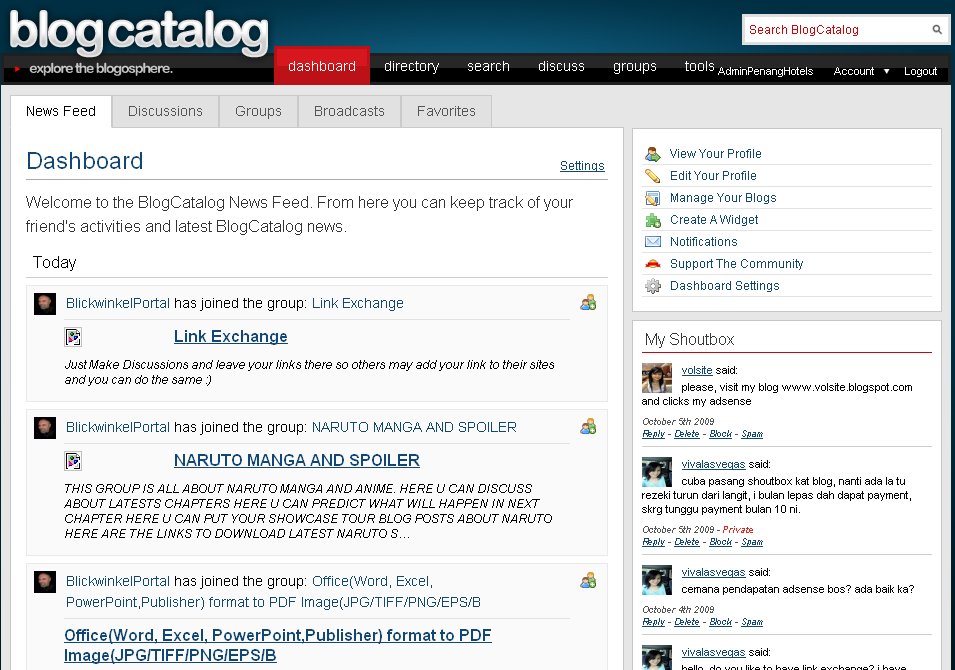Click BlickwinkelPortal avatar in Office format entry
The width and height of the screenshot is (955, 670).
coord(44,582)
